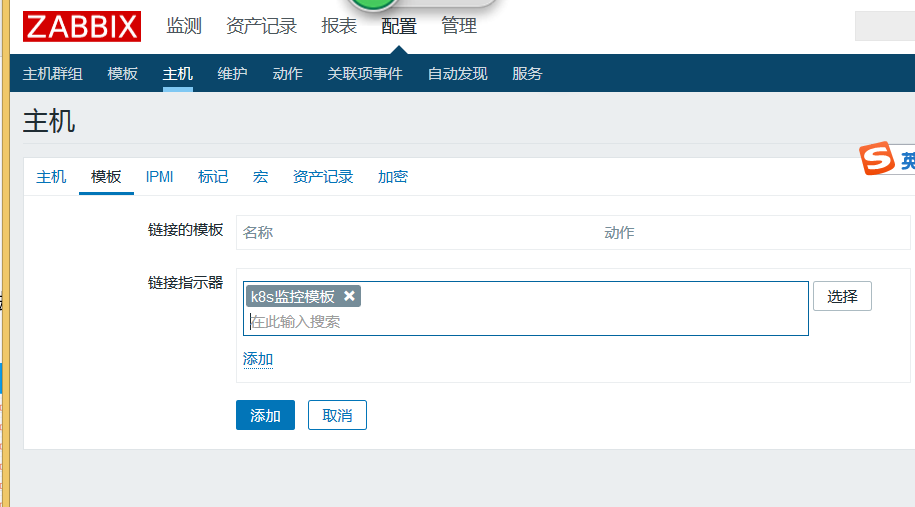
Task: Click the dotted 添加 link under search box
Action: pos(258,359)
